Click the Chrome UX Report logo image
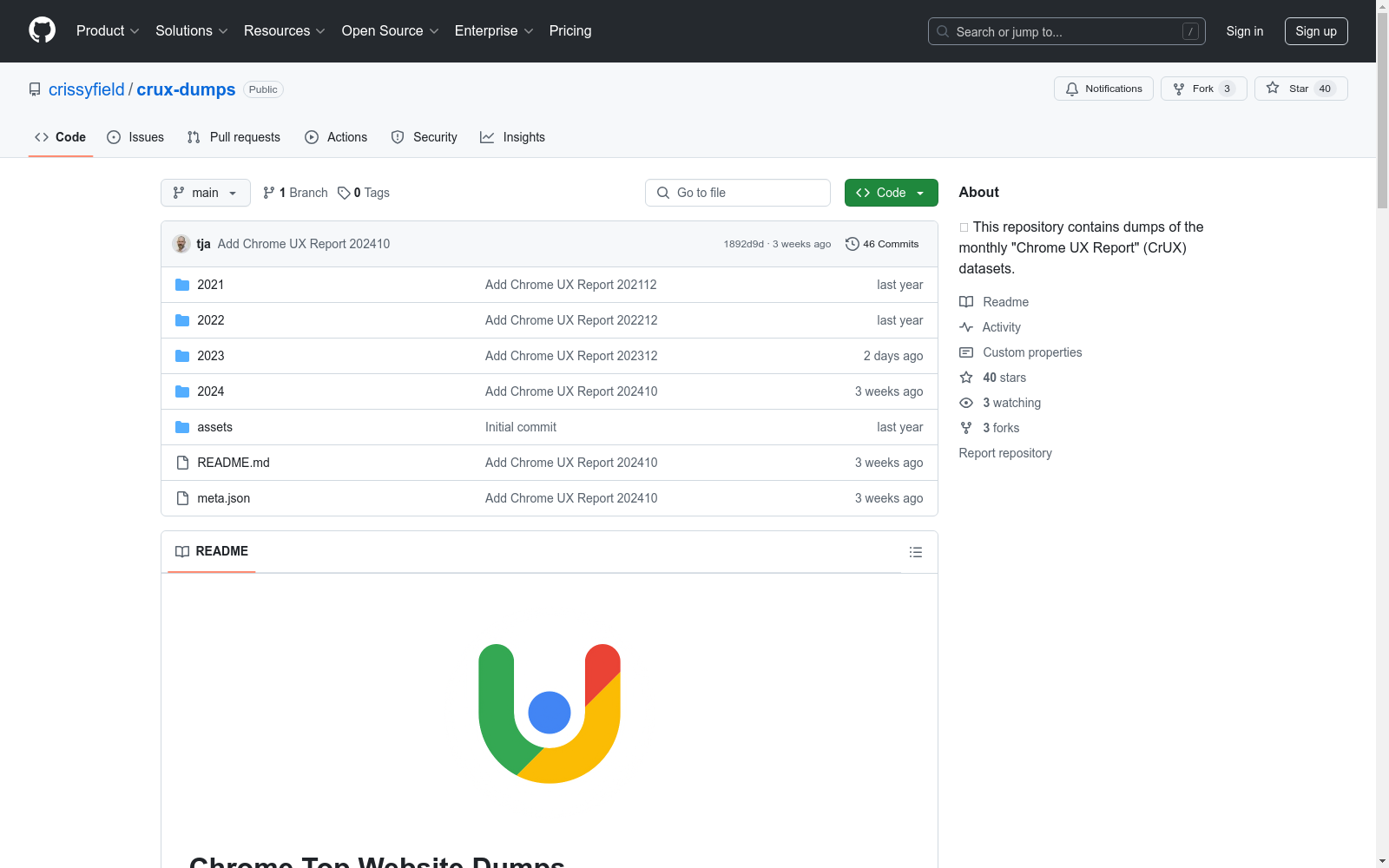 click(550, 713)
